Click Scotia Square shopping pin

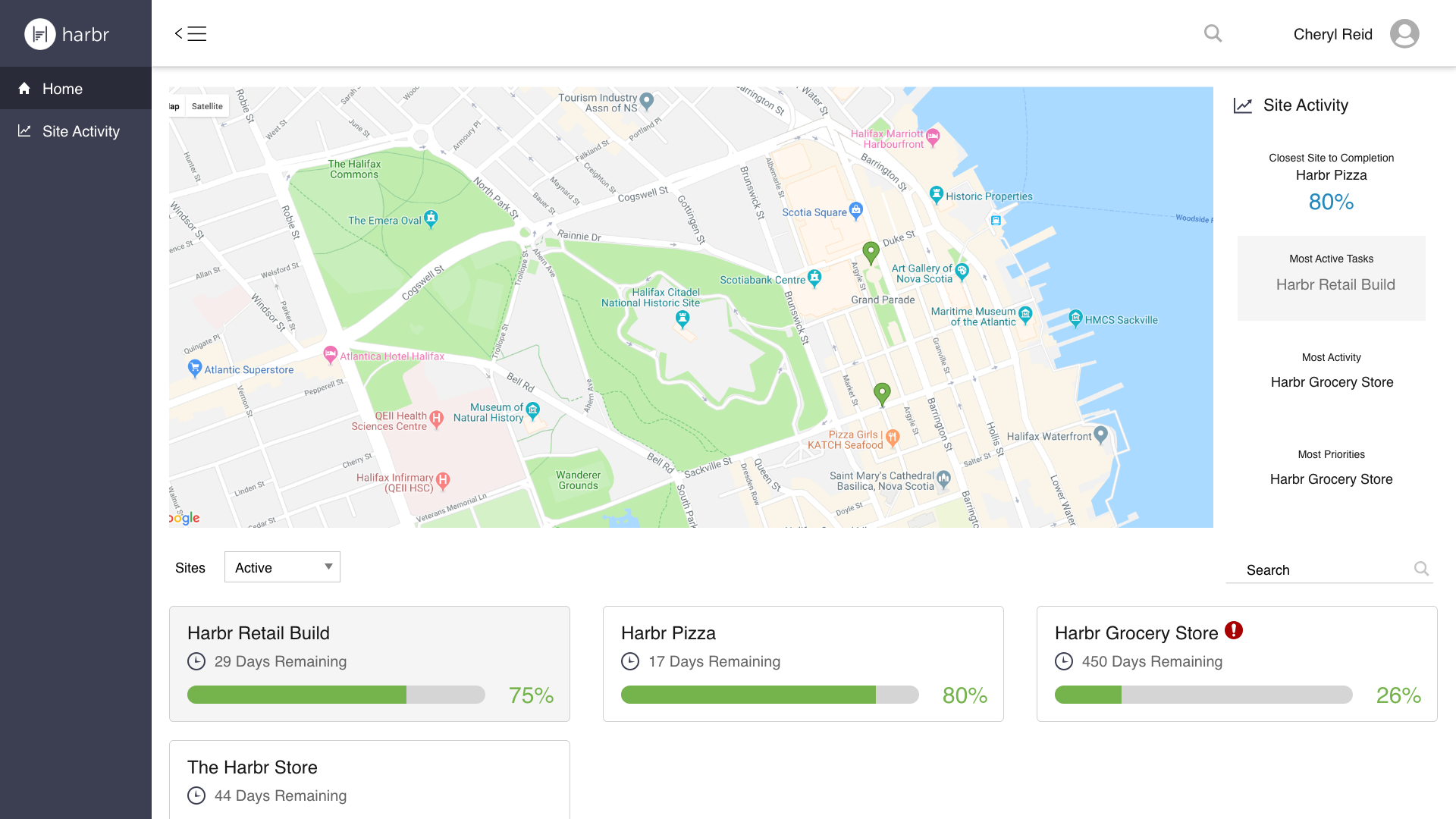[856, 210]
